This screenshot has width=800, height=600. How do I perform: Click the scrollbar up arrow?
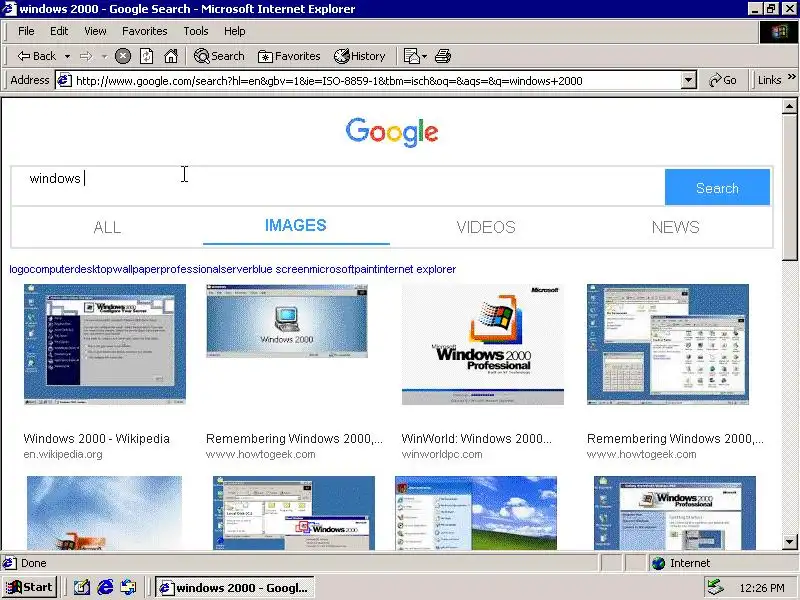[789, 106]
